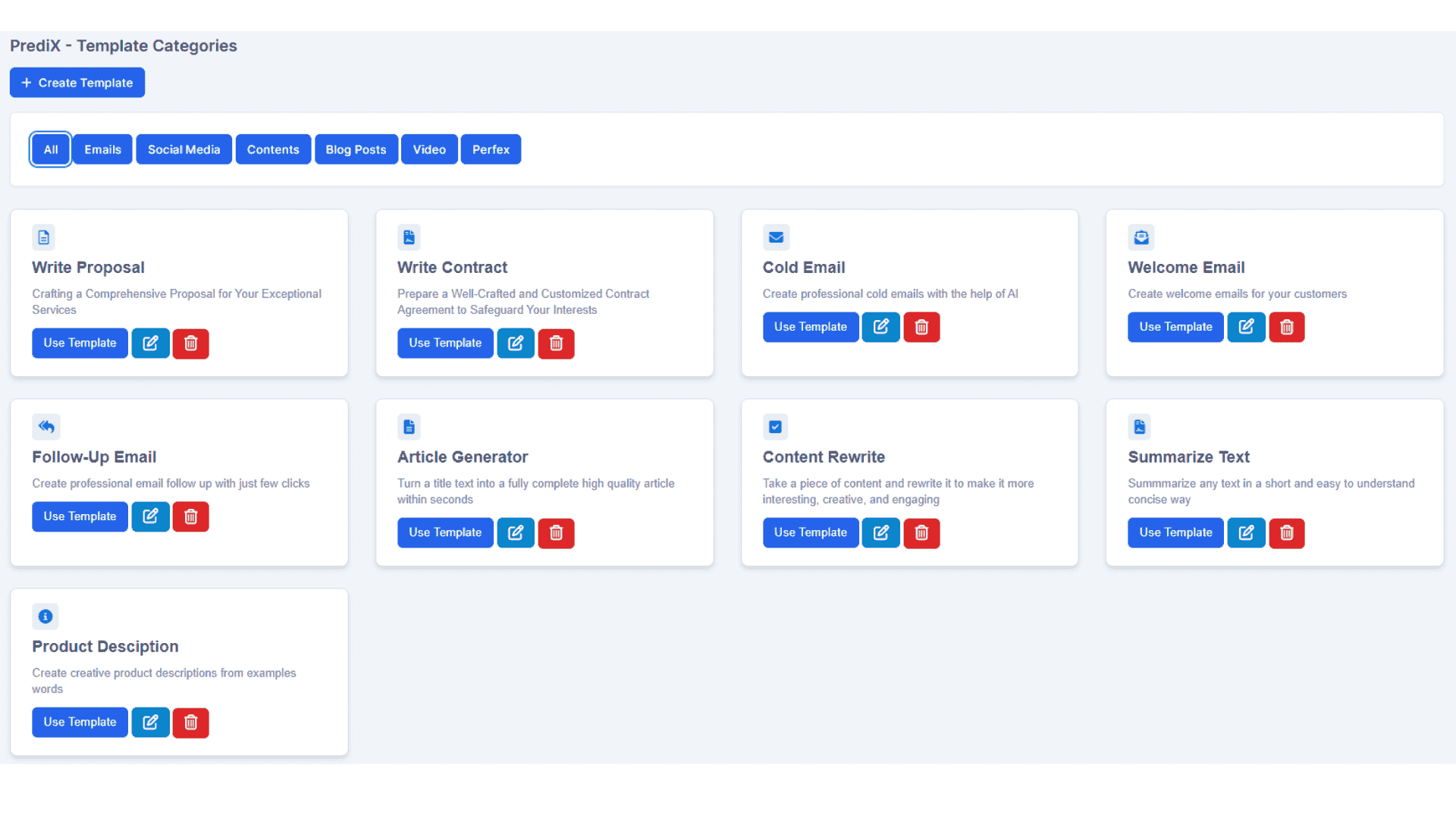Screen dimensions: 1456x819
Task: Use the Write Contract template
Action: (x=445, y=344)
